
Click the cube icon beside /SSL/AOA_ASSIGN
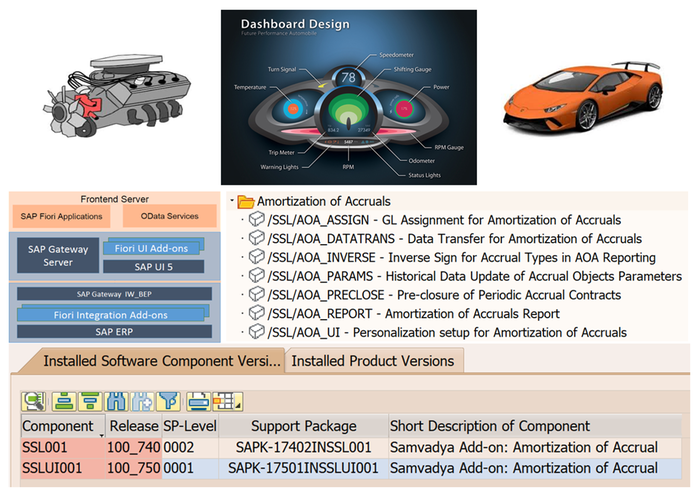tap(257, 219)
